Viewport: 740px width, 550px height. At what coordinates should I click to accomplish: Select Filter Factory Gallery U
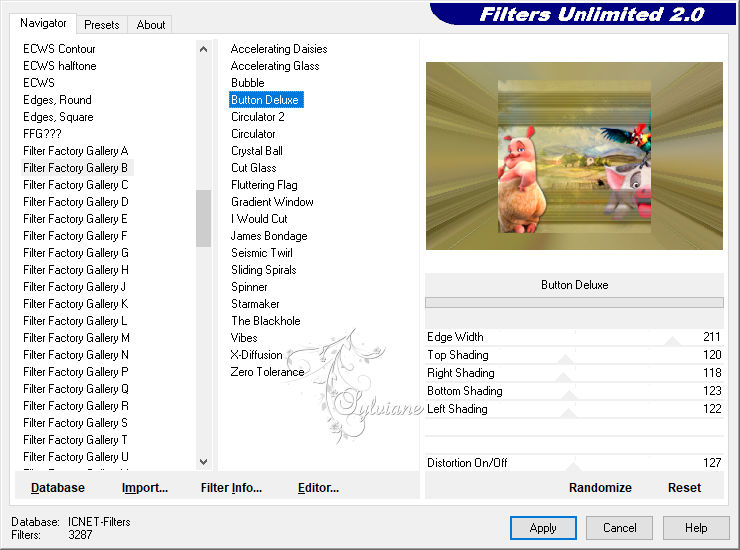(x=76, y=457)
